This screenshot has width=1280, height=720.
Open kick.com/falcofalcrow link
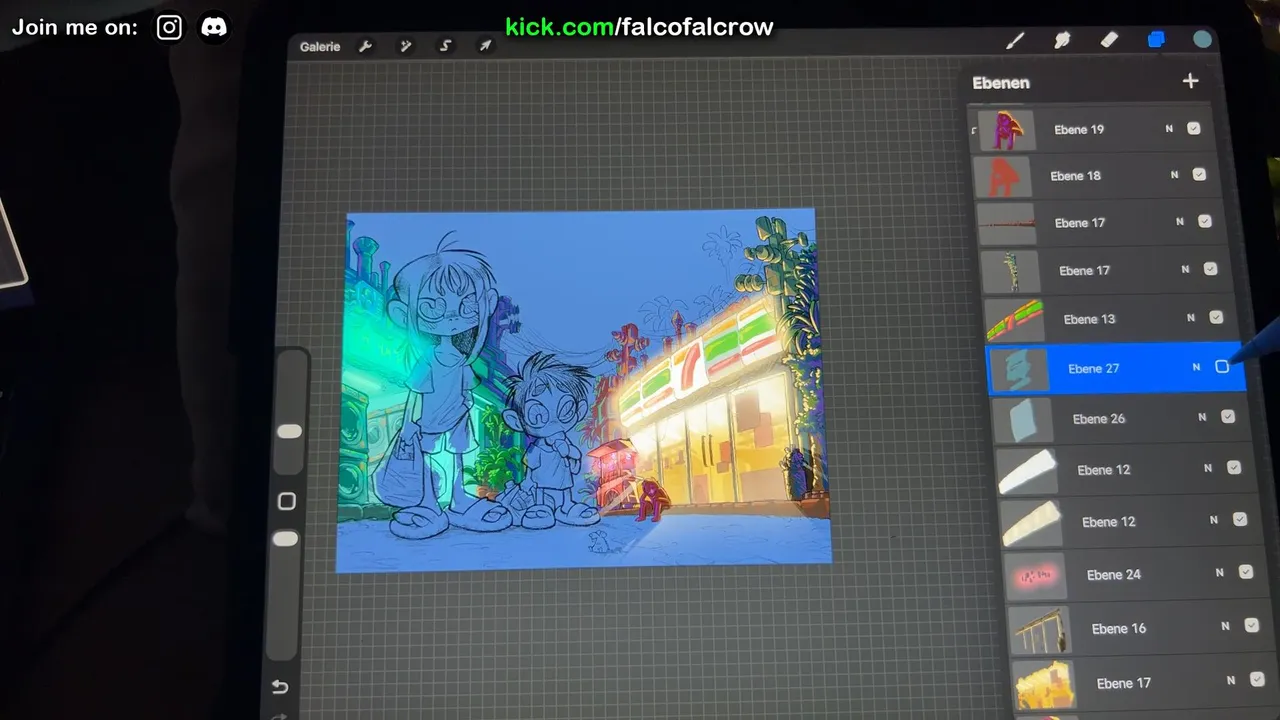(x=639, y=27)
